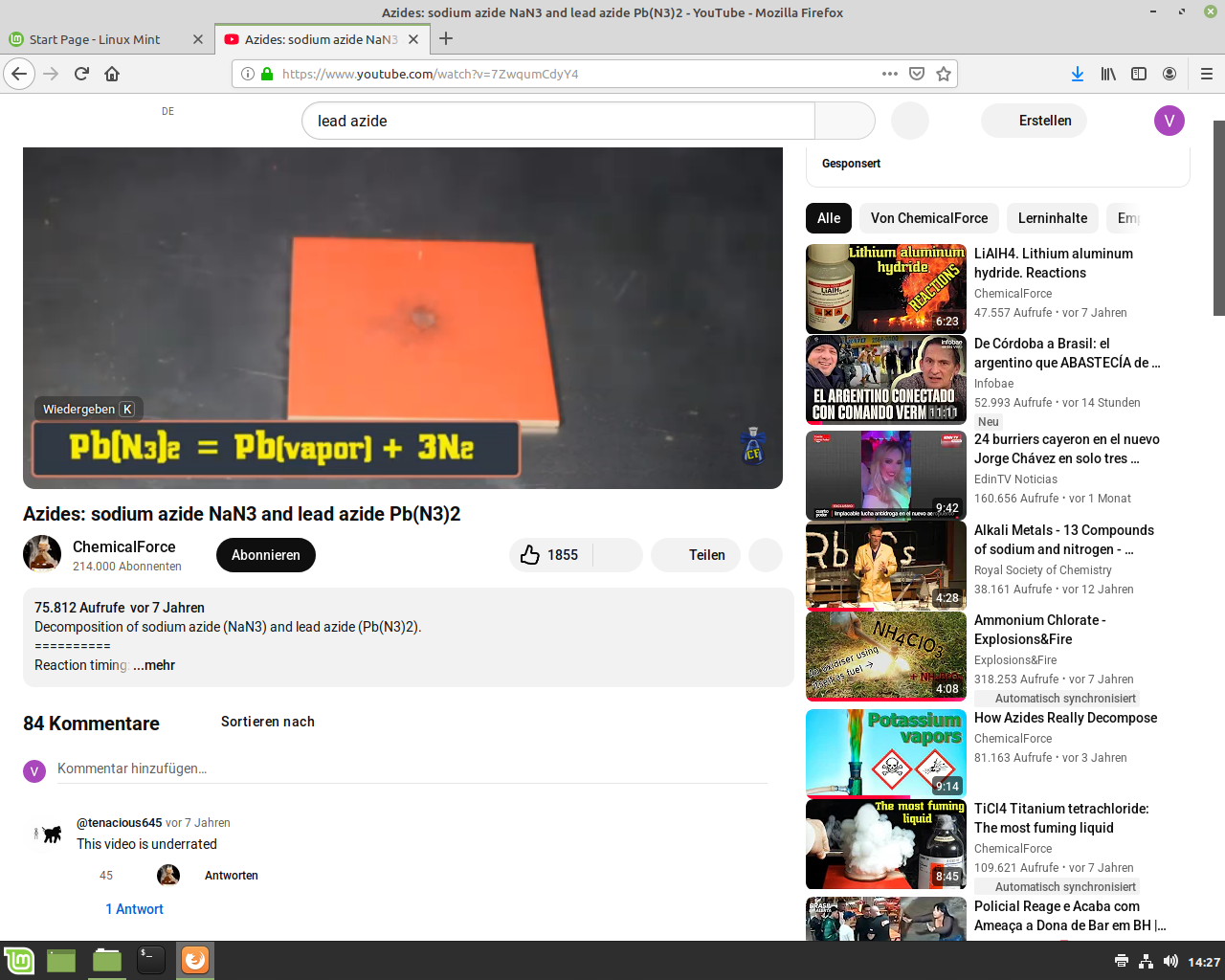Focus the Kommentar hinzufügen field
This screenshot has width=1225, height=980.
[x=412, y=768]
